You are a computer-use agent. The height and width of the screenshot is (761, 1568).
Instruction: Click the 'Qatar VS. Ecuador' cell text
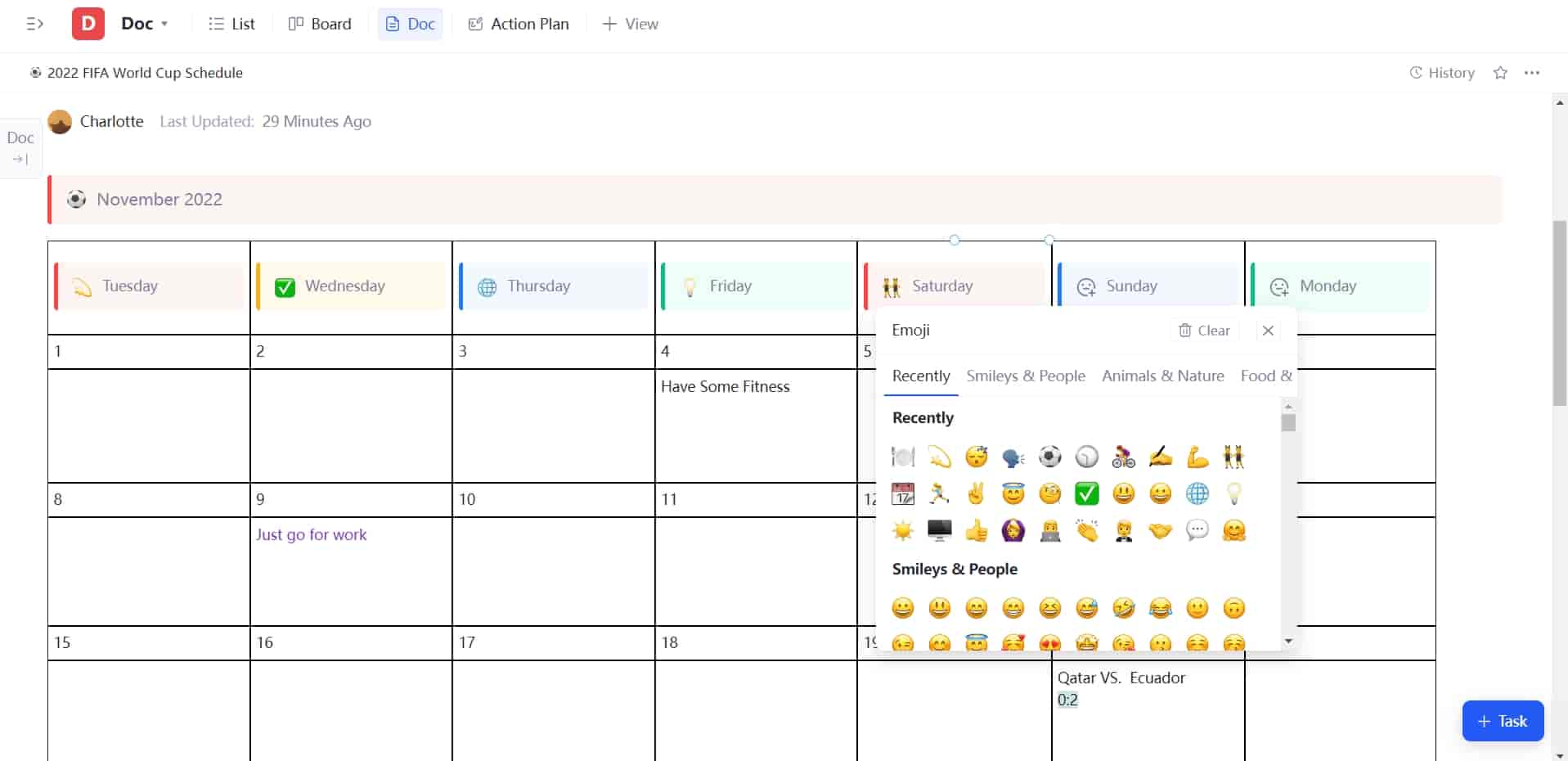pos(1121,678)
